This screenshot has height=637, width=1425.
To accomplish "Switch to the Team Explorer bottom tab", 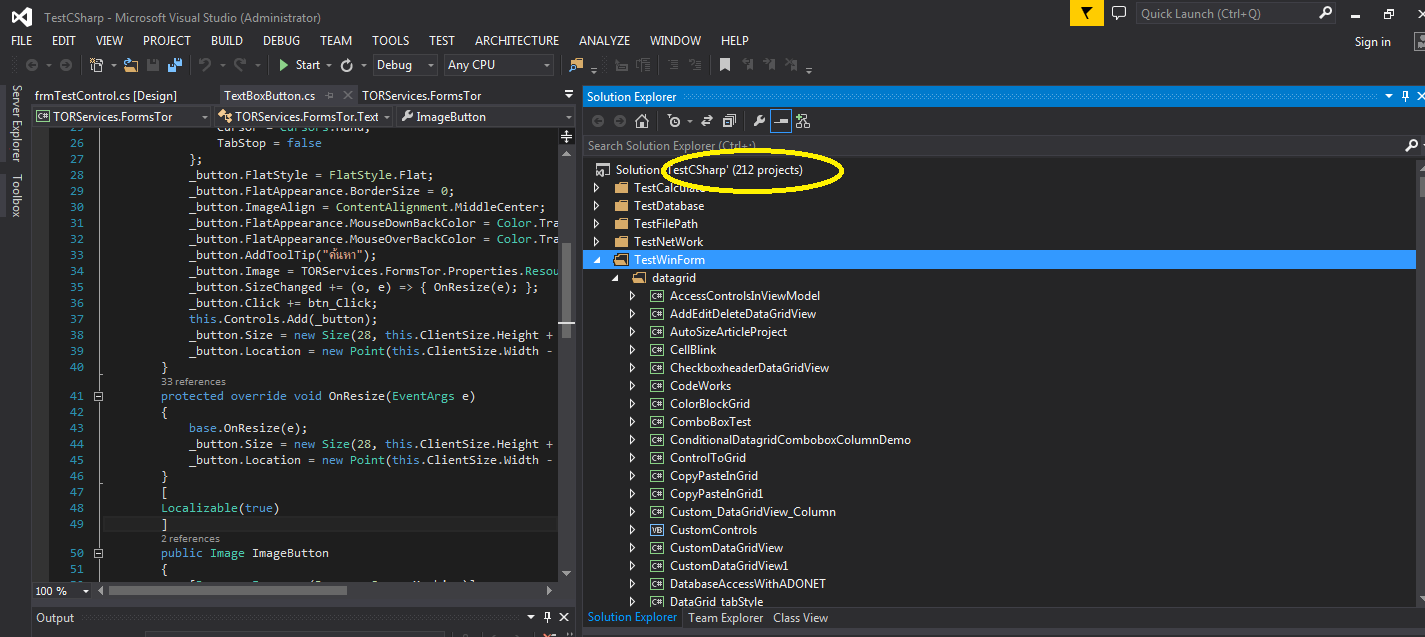I will click(x=726, y=618).
